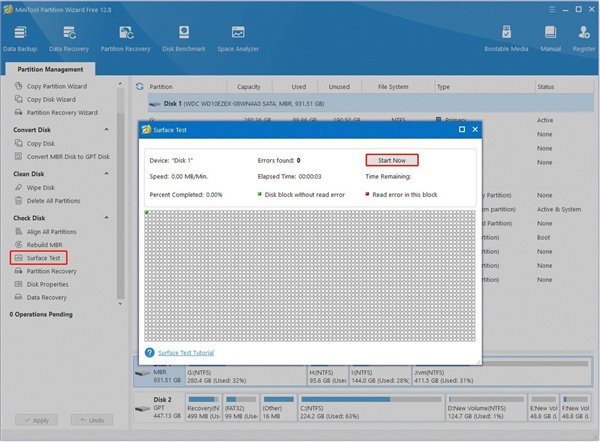Sort by Used column header

click(299, 87)
